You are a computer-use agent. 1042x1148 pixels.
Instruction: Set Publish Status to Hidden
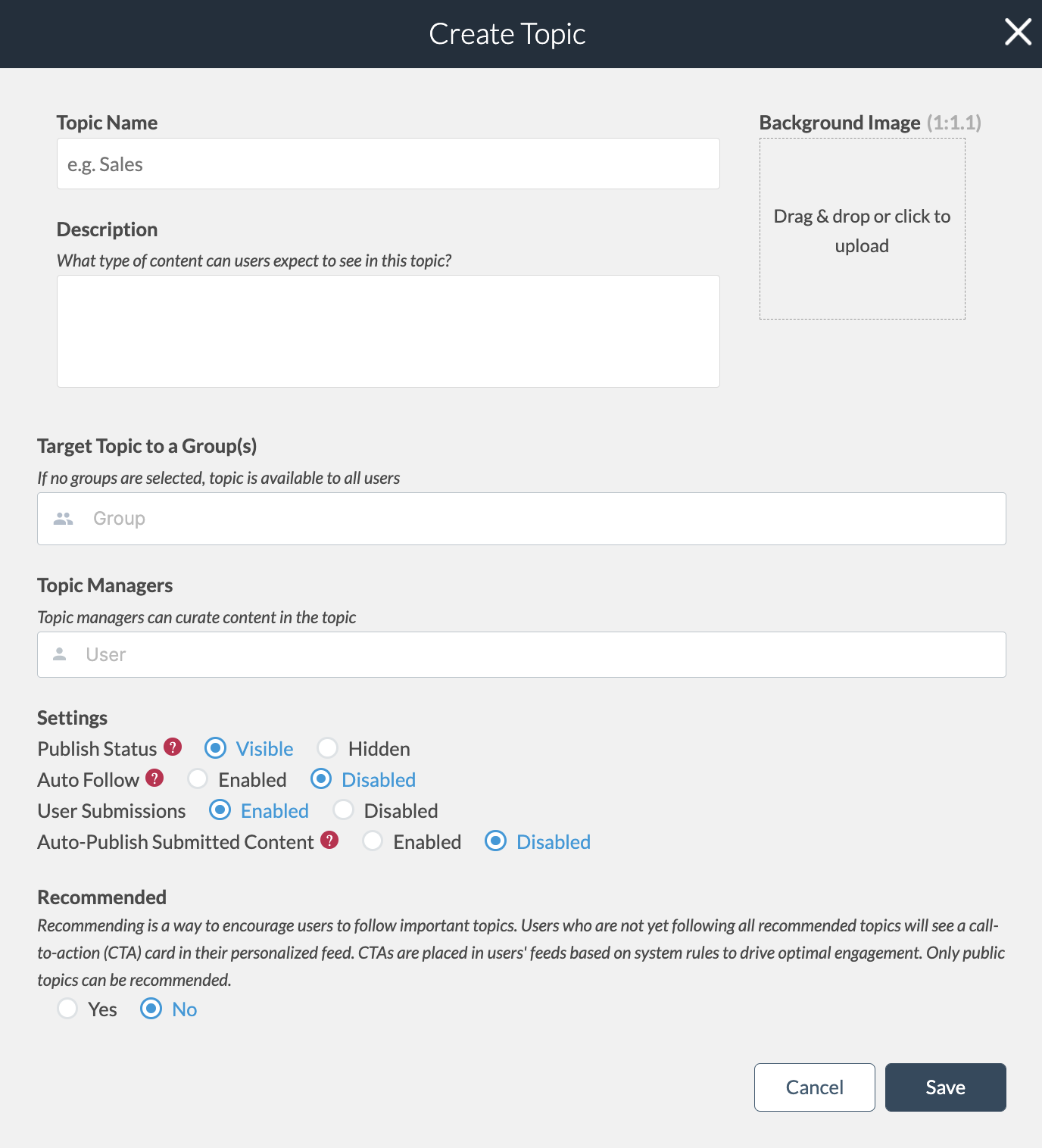pyautogui.click(x=328, y=748)
